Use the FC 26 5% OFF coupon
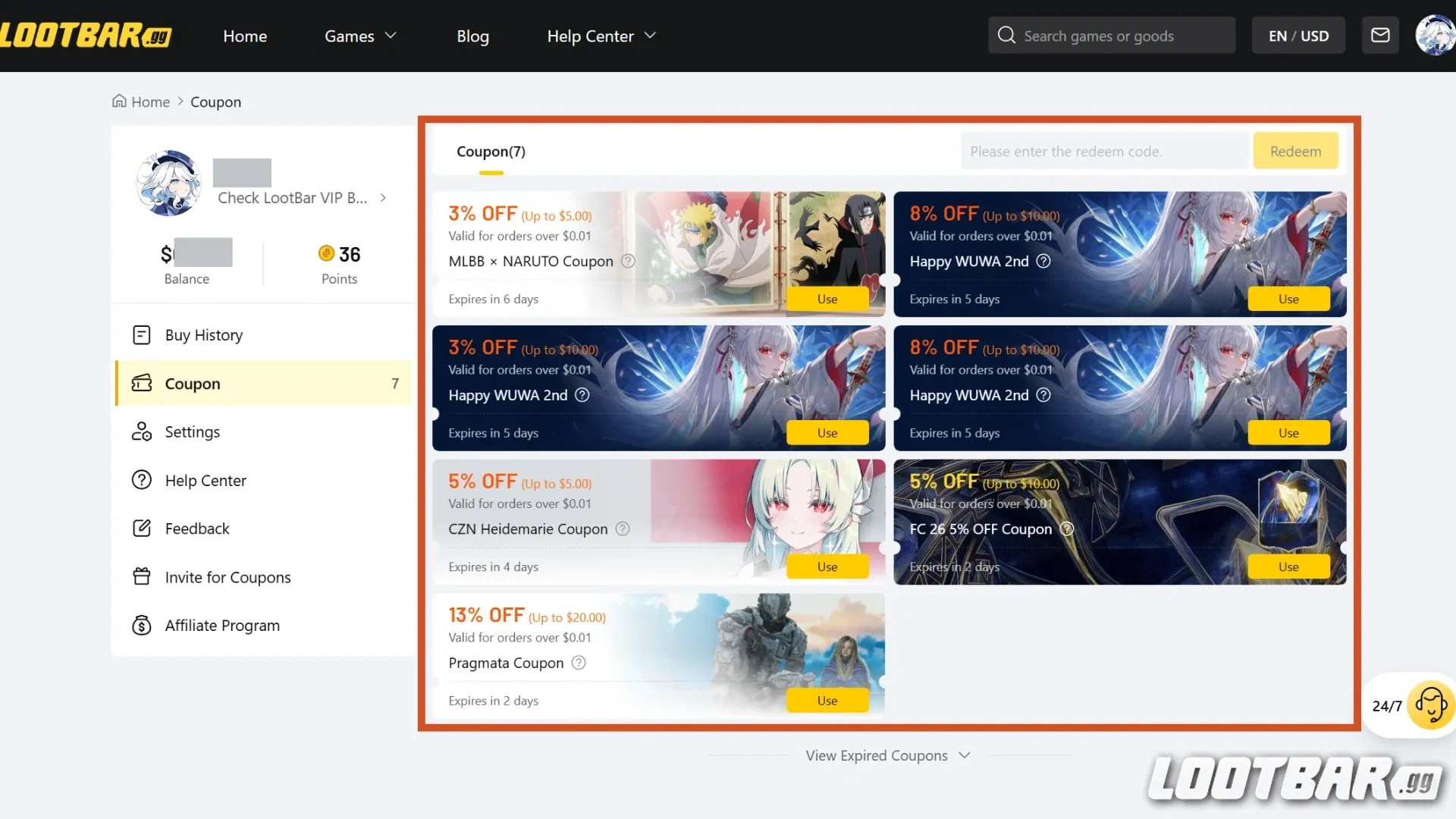Screen dimensions: 1456x819 point(1288,566)
